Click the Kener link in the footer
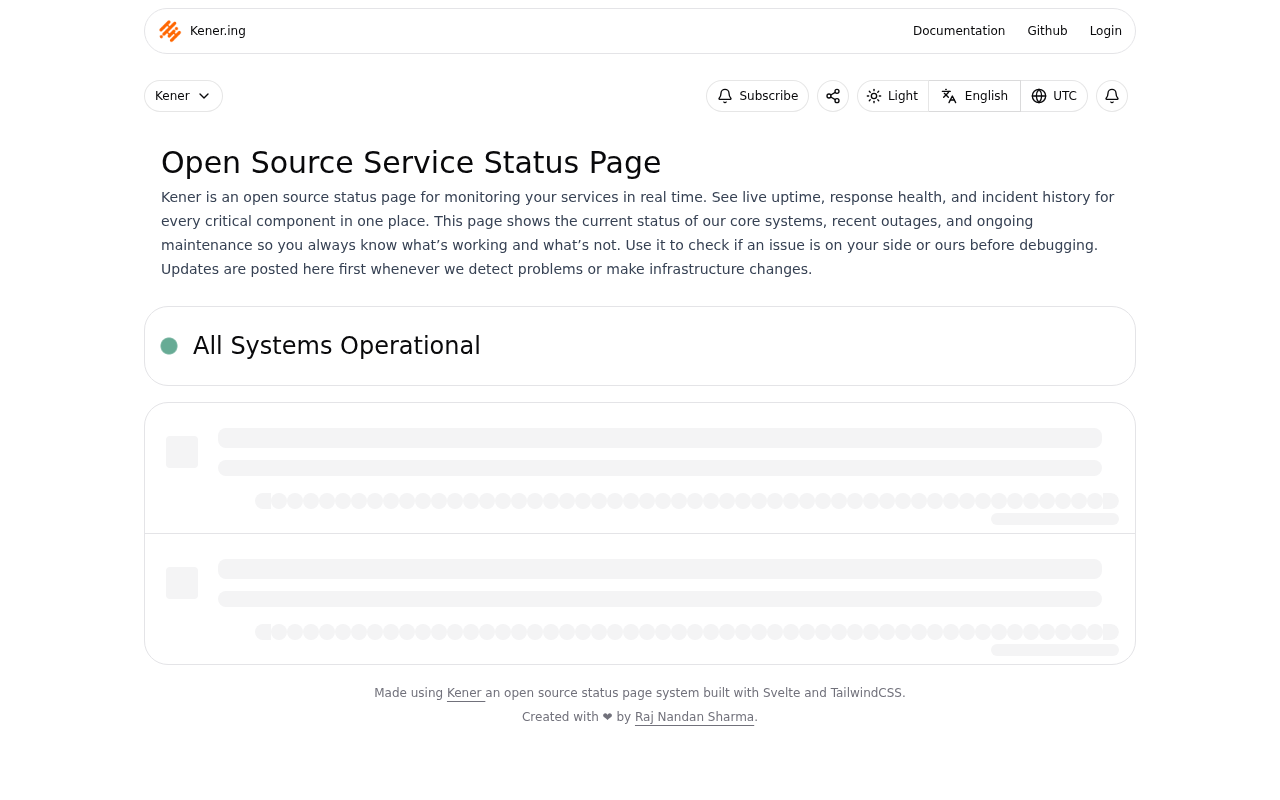The image size is (1280, 800). coord(464,692)
